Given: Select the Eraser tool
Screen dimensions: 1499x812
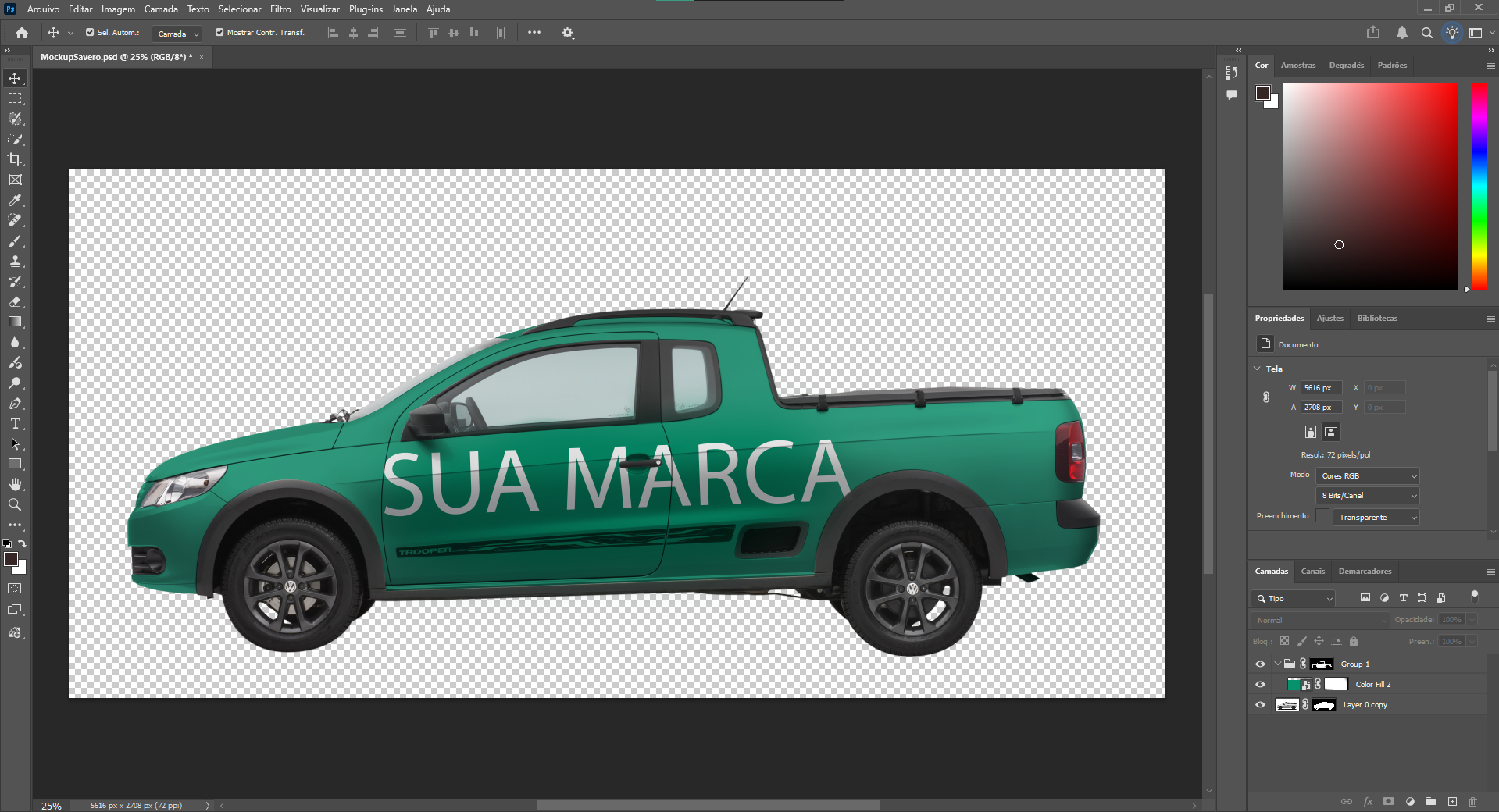Looking at the screenshot, I should (15, 302).
